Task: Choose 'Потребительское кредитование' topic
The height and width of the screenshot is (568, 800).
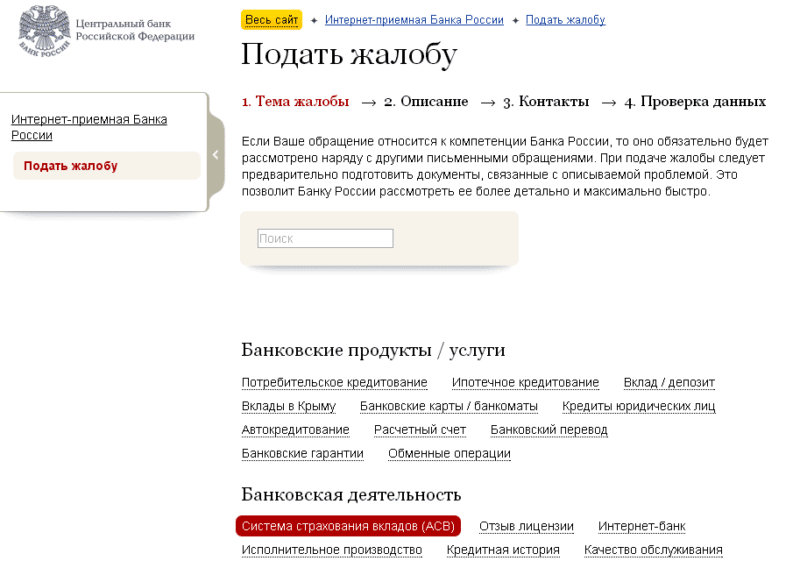Action: [334, 383]
